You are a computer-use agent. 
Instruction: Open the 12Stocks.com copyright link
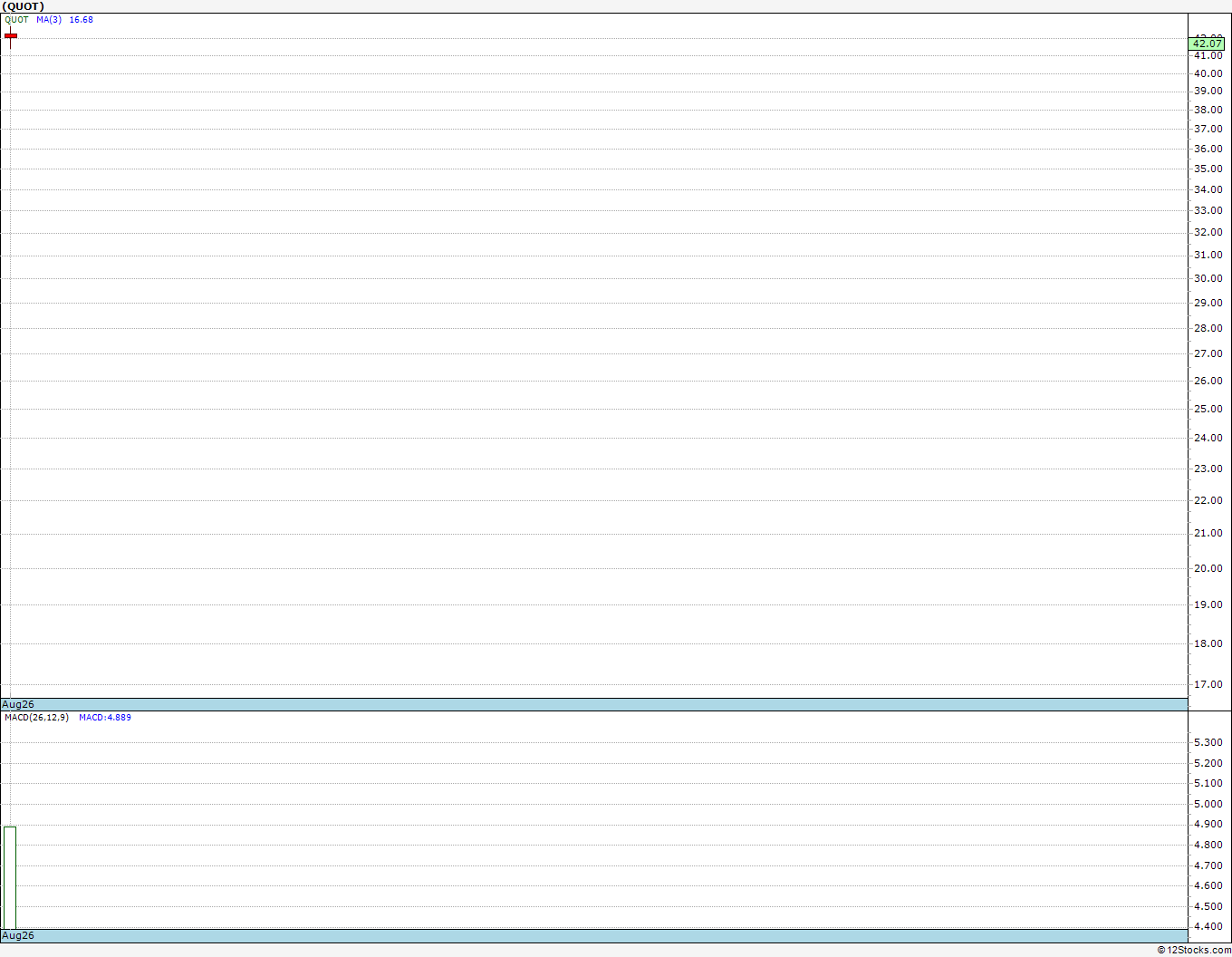[x=1194, y=950]
